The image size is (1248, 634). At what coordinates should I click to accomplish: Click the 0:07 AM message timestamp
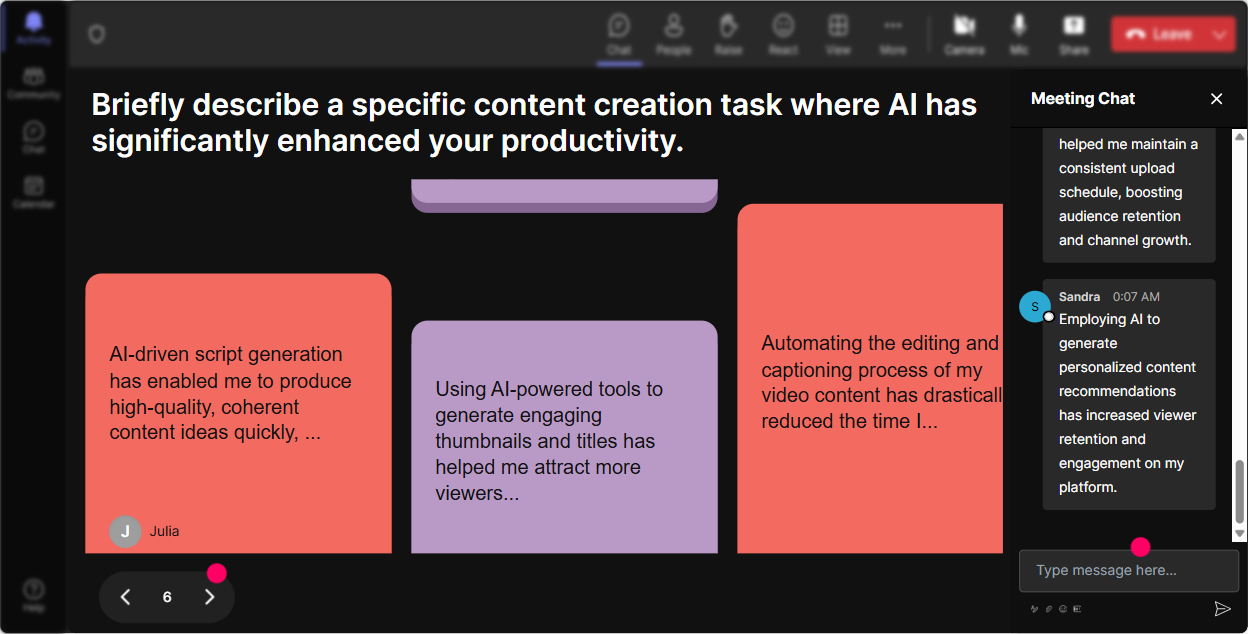(1136, 297)
